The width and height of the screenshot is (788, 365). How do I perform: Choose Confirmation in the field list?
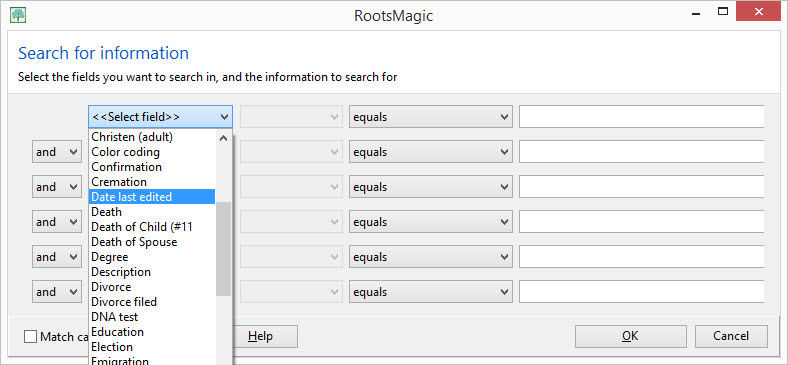coord(152,167)
